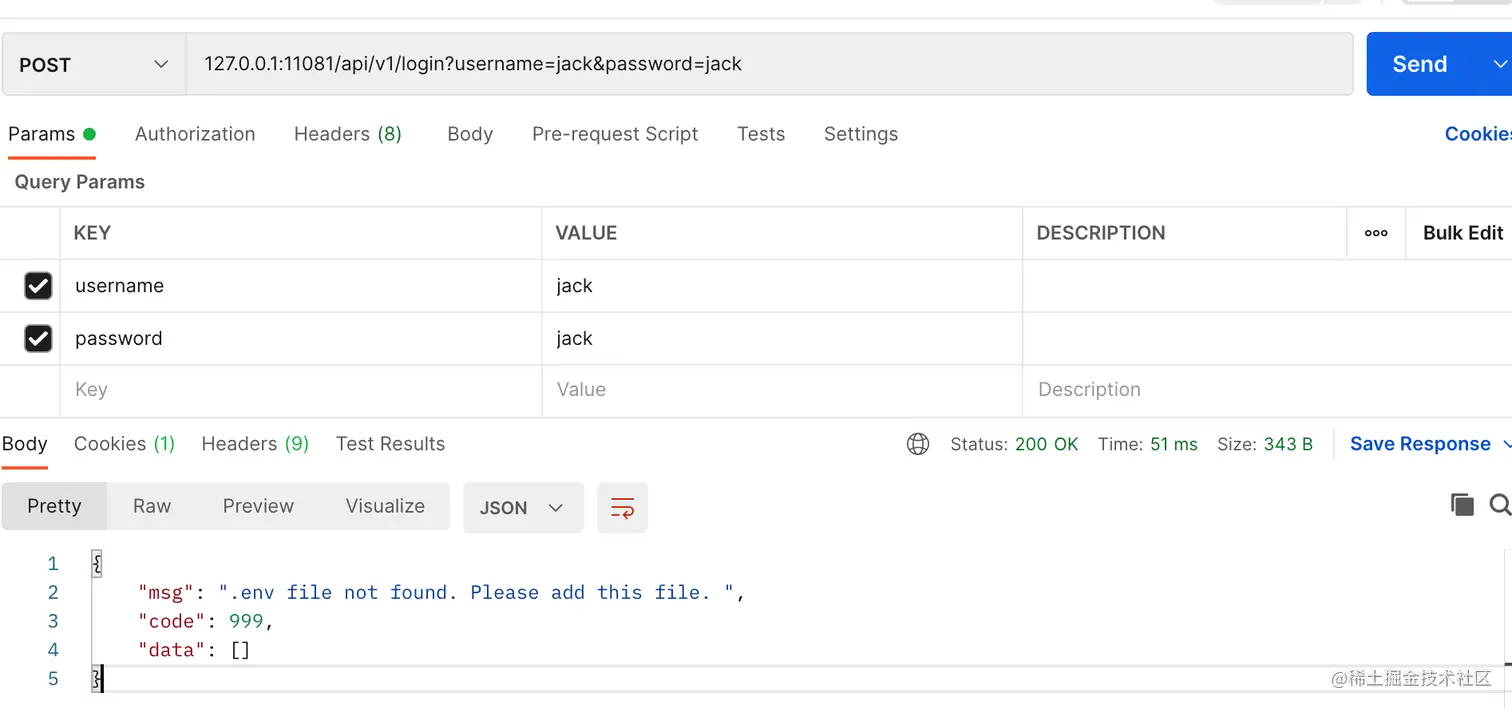
Task: Click the request URL input field
Action: coord(769,64)
